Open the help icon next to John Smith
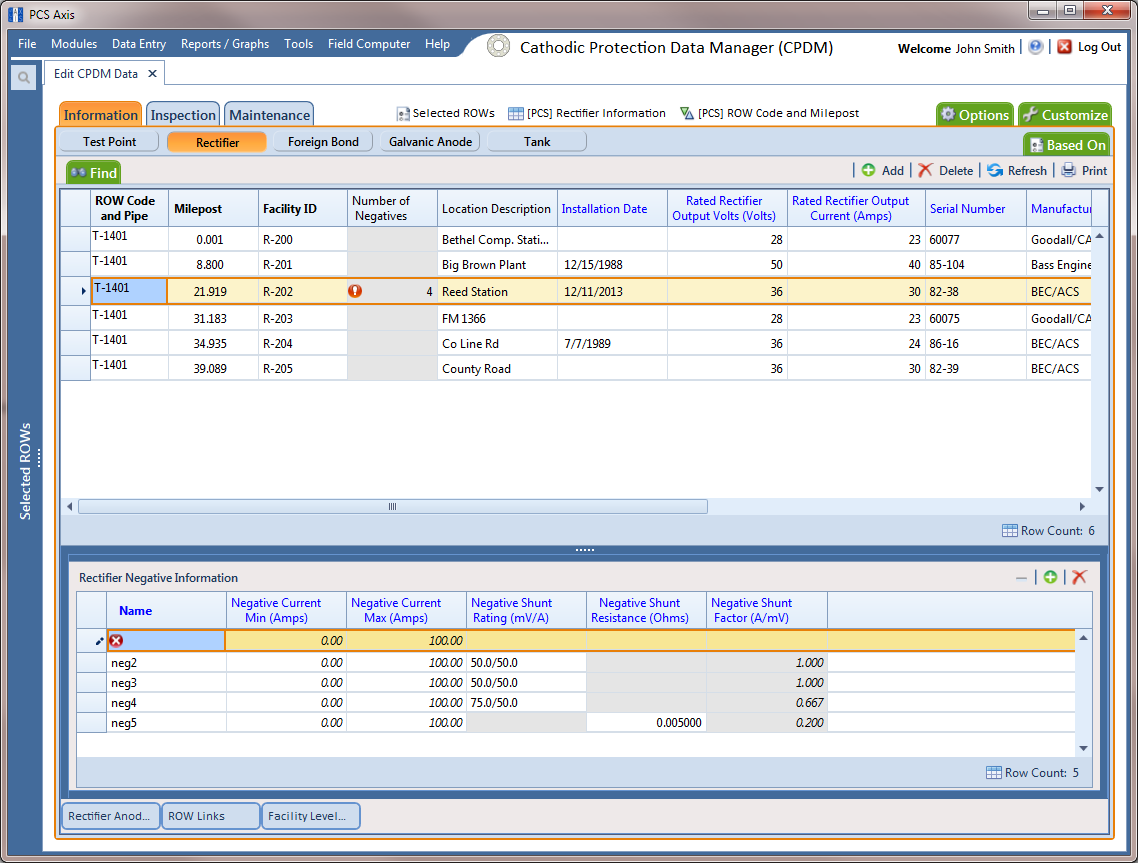1138x863 pixels. [x=1035, y=47]
